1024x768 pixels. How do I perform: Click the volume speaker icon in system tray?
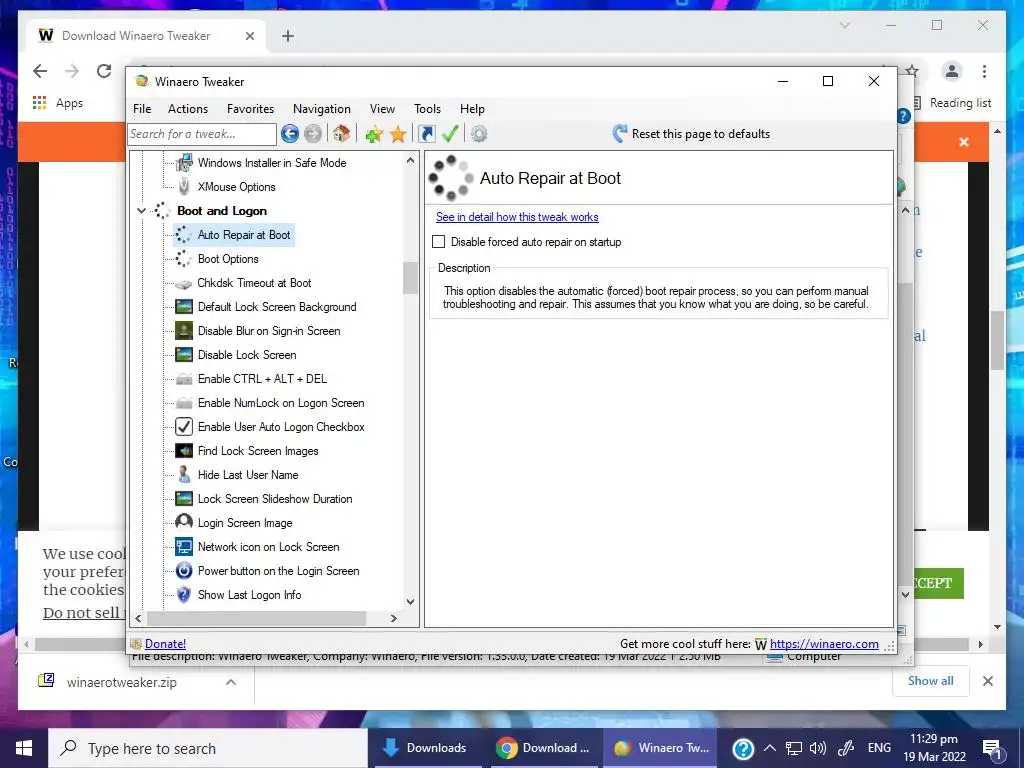pos(817,748)
